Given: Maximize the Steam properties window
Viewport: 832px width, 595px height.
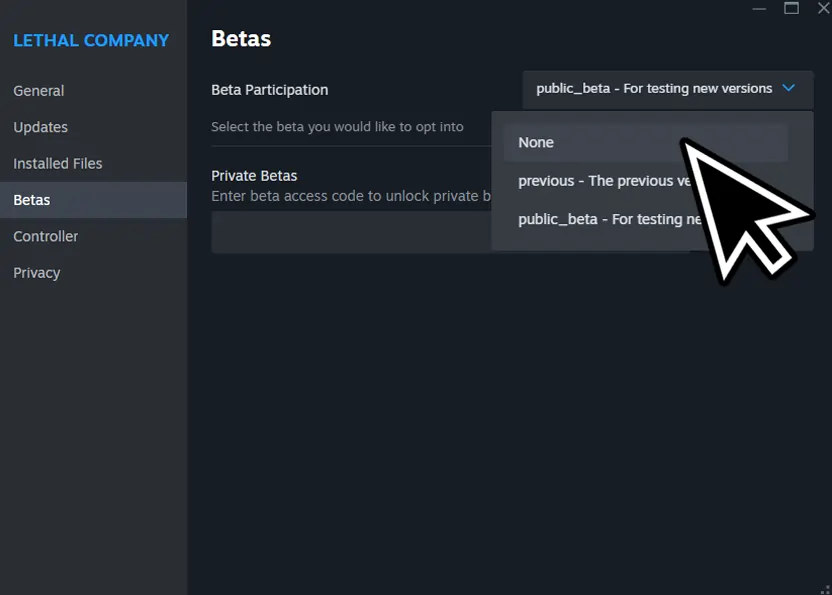Looking at the screenshot, I should pyautogui.click(x=790, y=8).
